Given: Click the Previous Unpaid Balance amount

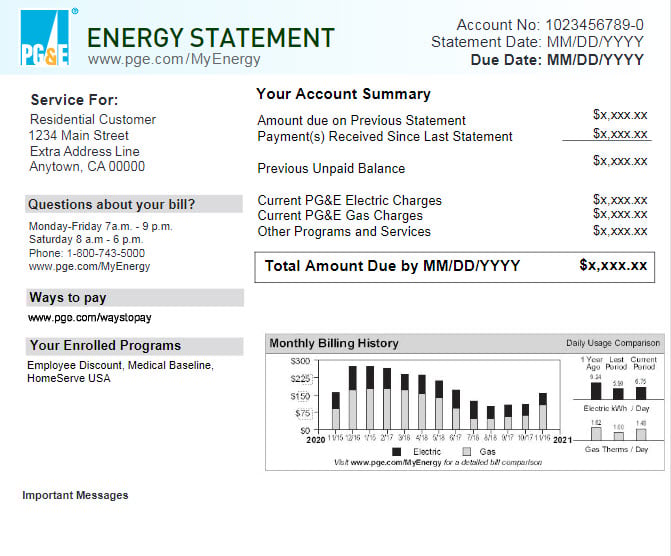Looking at the screenshot, I should [x=620, y=161].
